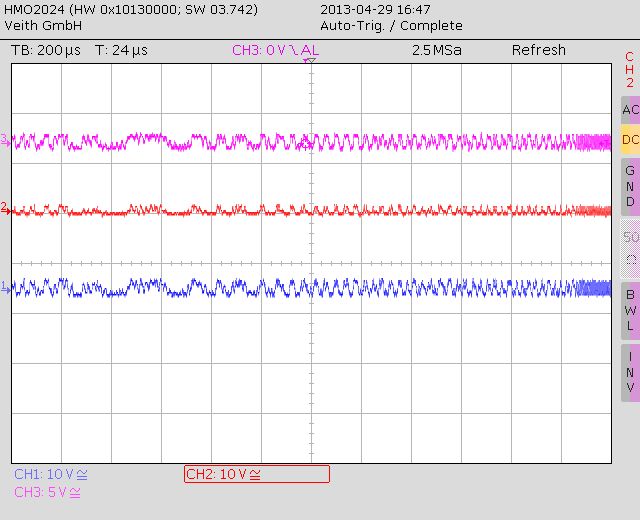Image resolution: width=640 pixels, height=520 pixels.
Task: Click the date 2013-04-29 16:47
Action: click(x=375, y=9)
